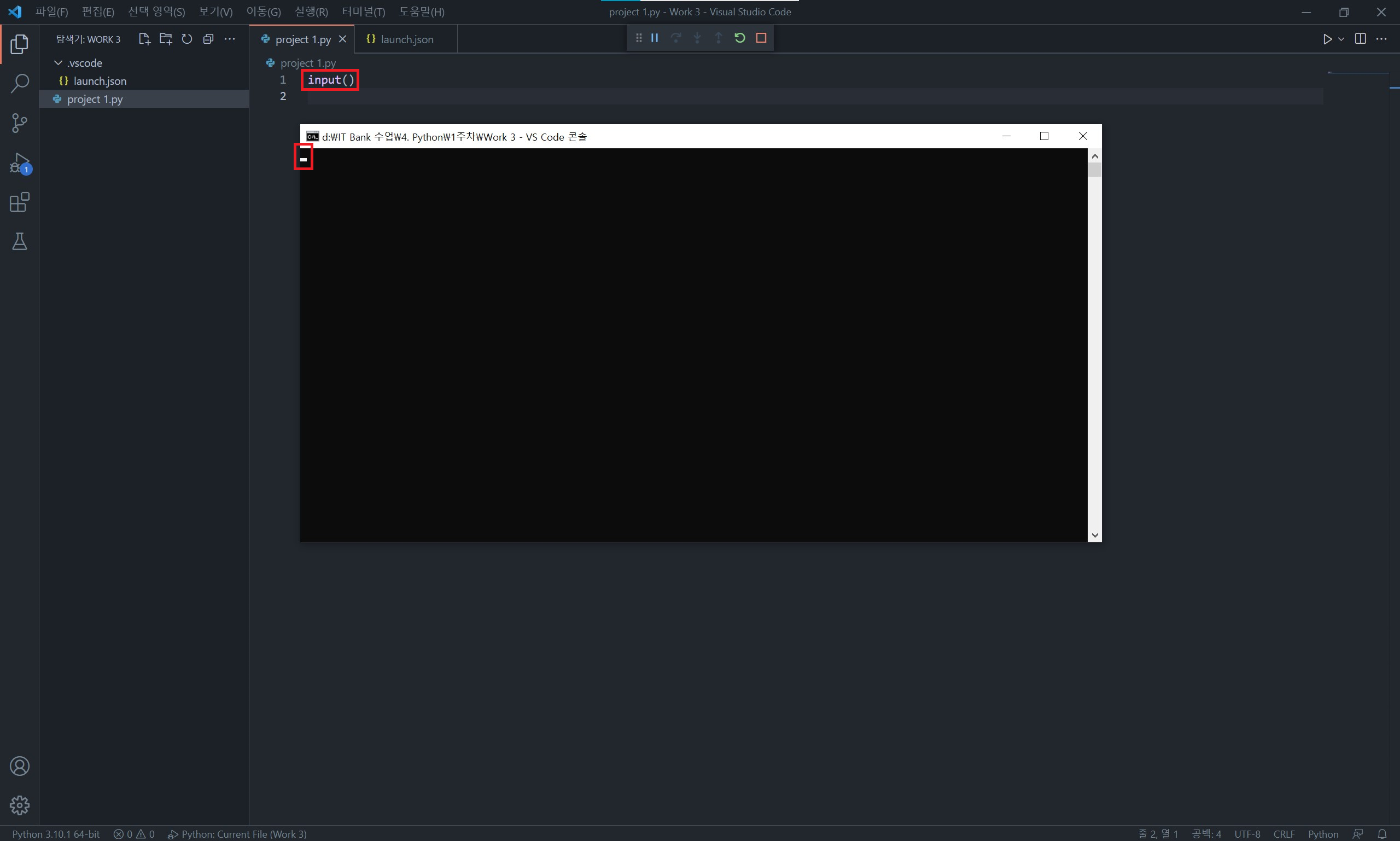Open the Testing flask view
This screenshot has height=841, width=1400.
pos(19,241)
